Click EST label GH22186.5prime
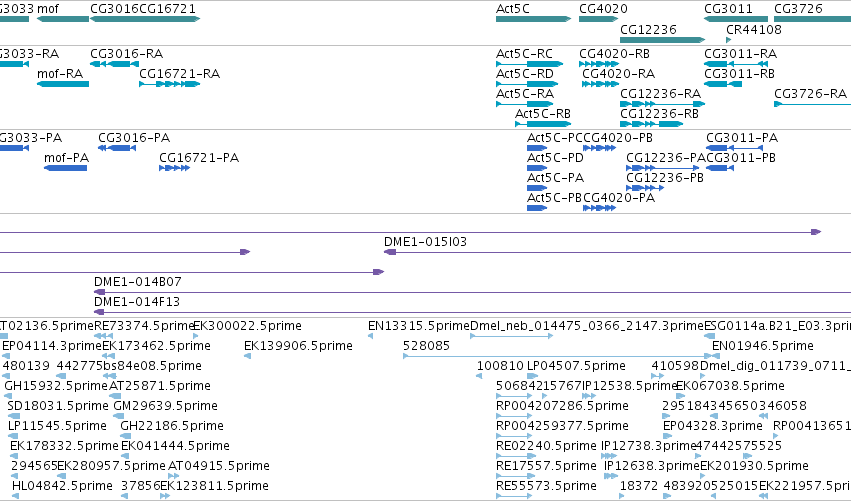 click(172, 426)
